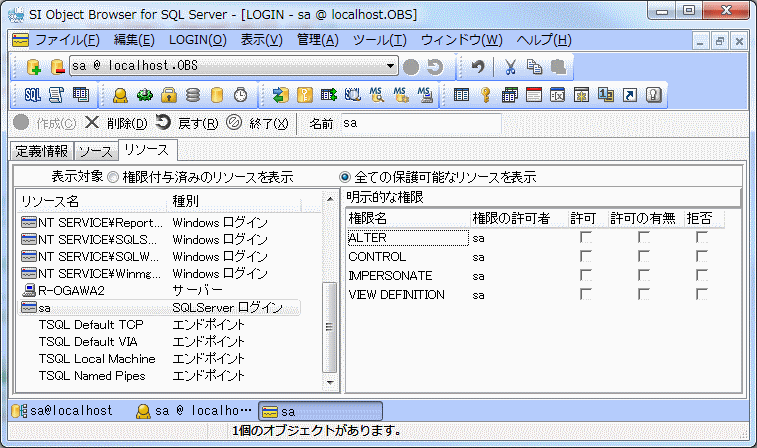Click the undo arrow toolbar icon
The height and width of the screenshot is (448, 757).
tap(478, 67)
